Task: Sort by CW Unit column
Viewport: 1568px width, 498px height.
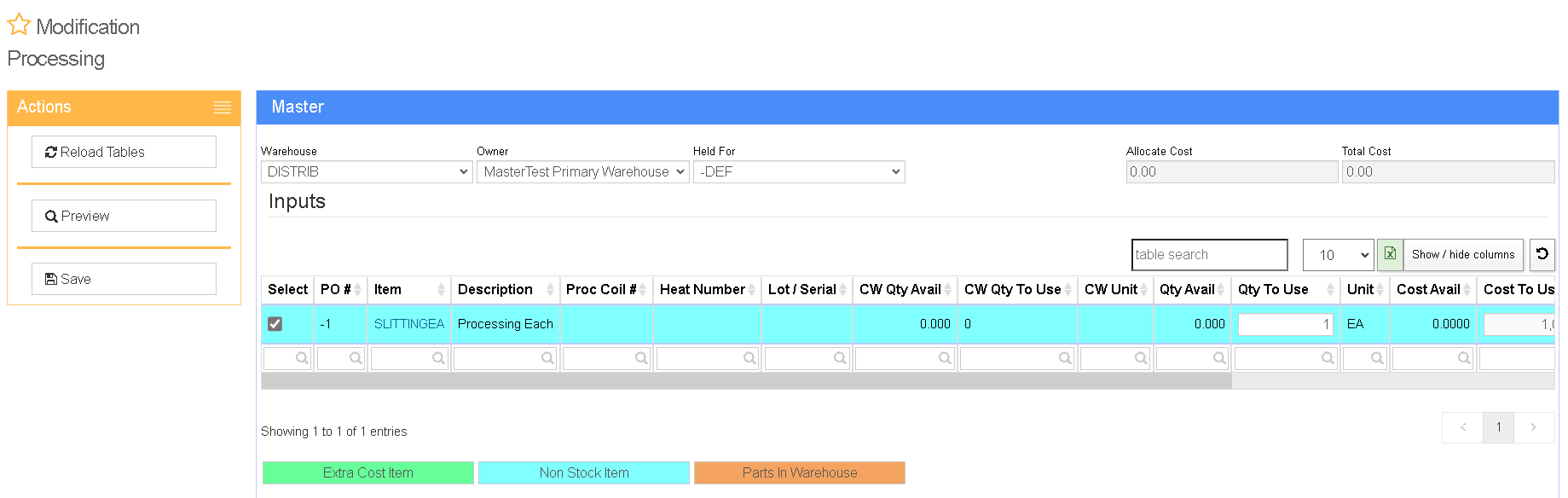Action: tap(1115, 289)
